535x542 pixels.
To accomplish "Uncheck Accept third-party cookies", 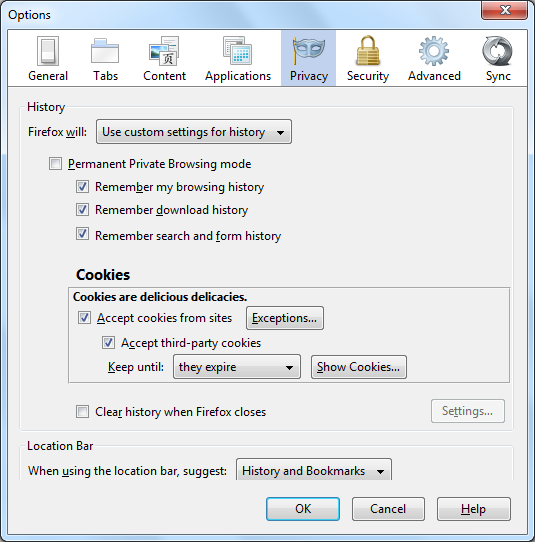I will coord(108,343).
